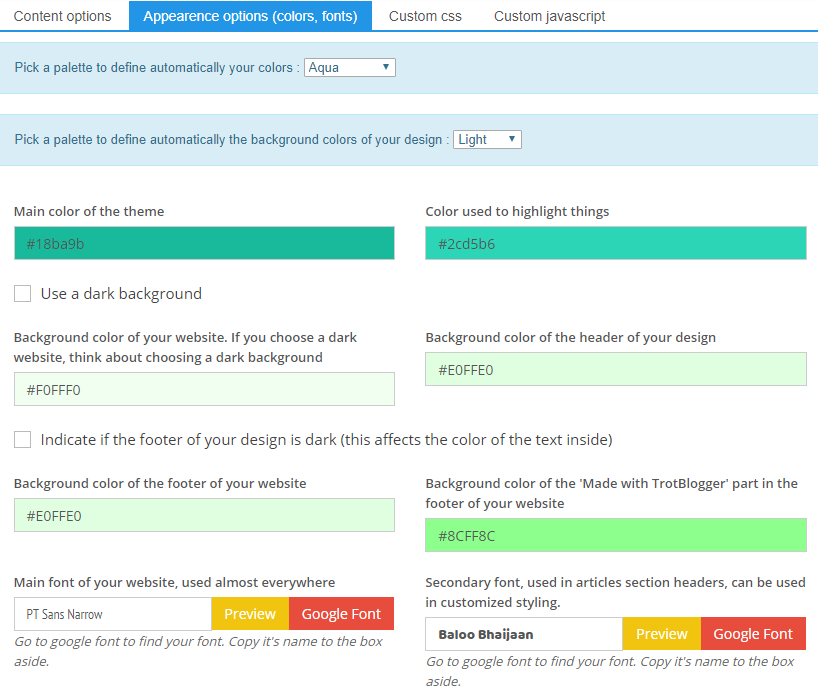The image size is (818, 693).
Task: Switch to the Custom css tab
Action: [x=424, y=16]
